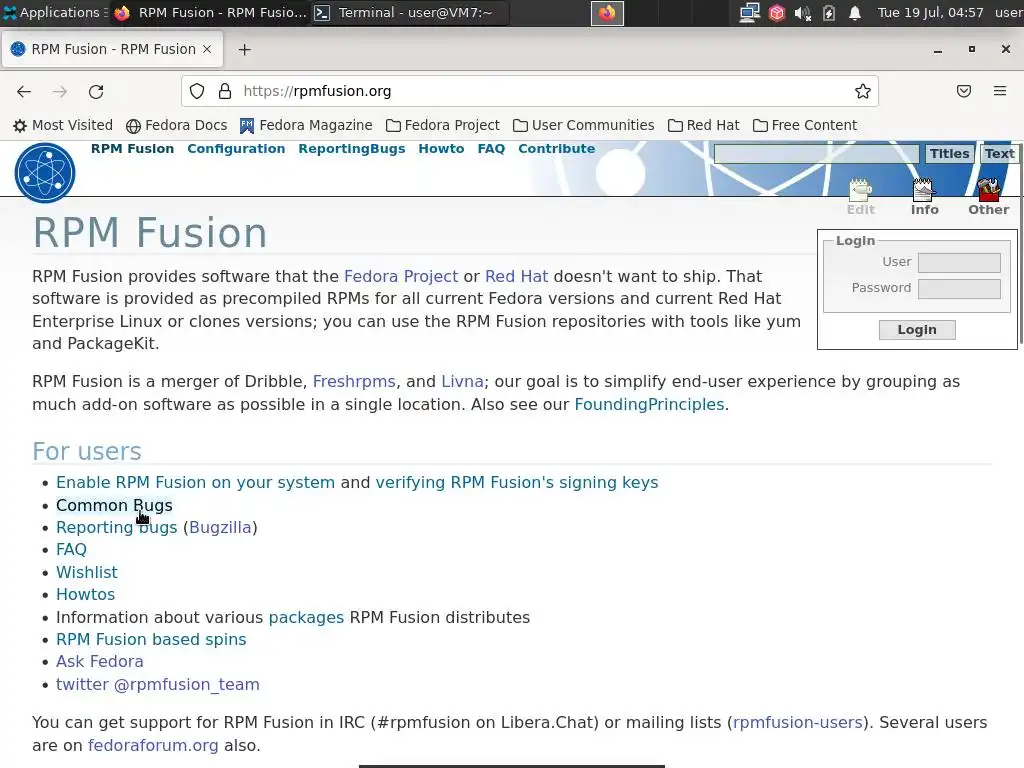Open the Howtos list link
This screenshot has width=1024, height=768.
click(86, 595)
